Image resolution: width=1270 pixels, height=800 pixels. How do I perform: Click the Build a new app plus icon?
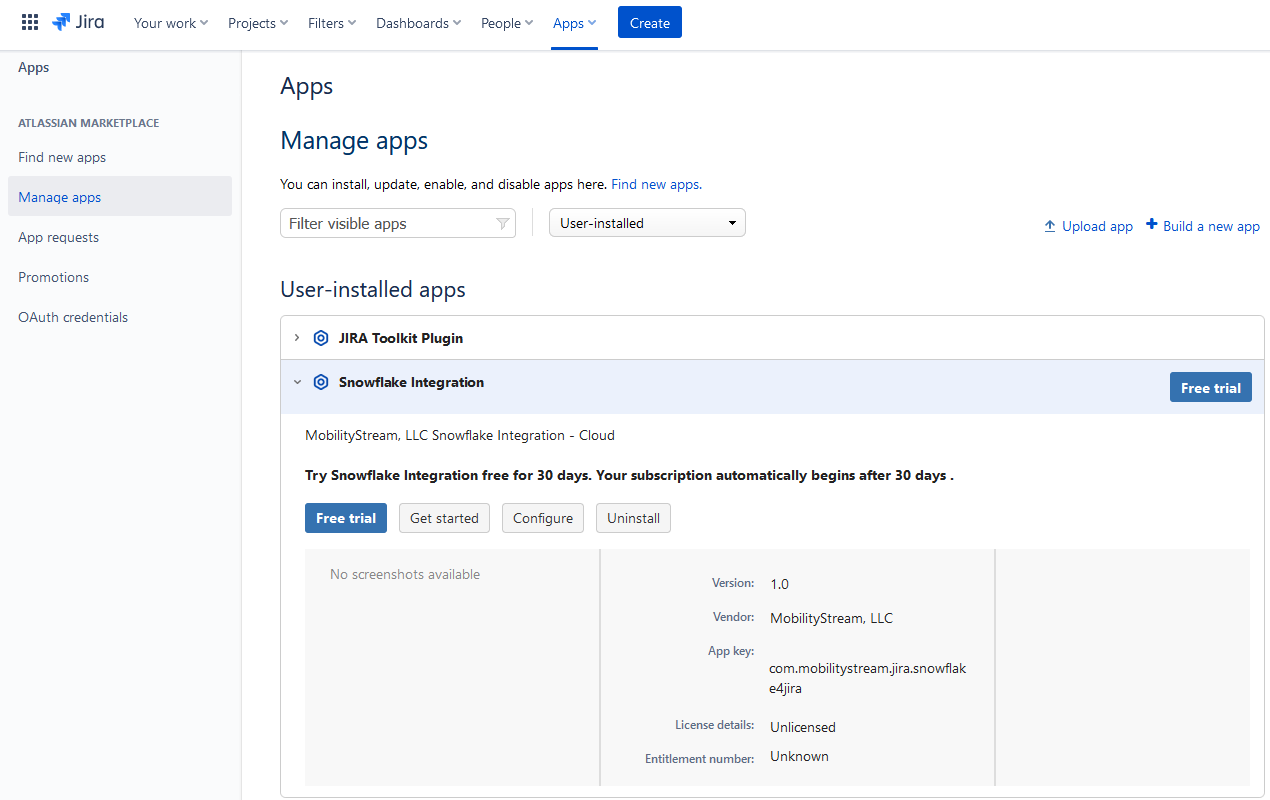click(1152, 225)
